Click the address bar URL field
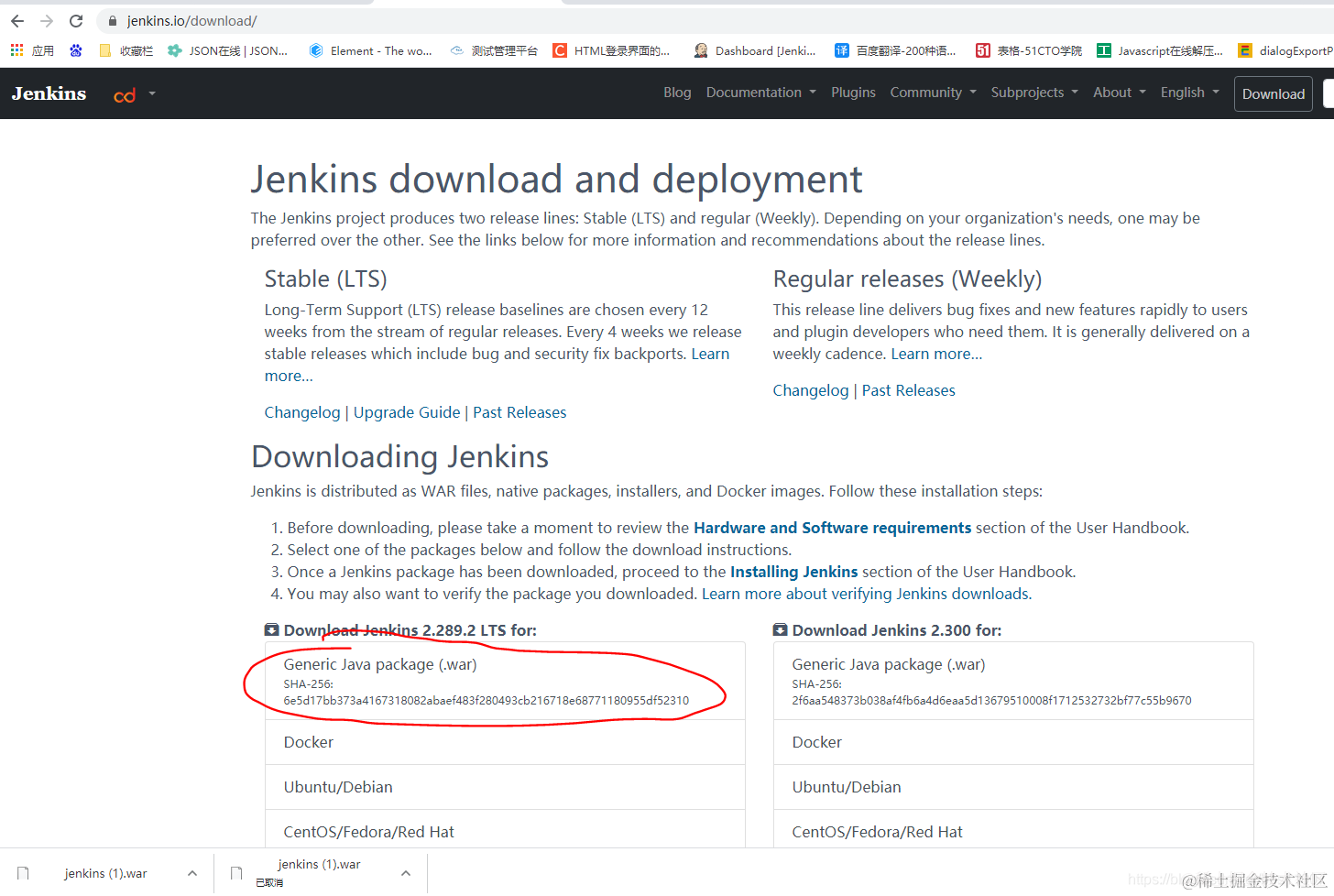 715,20
